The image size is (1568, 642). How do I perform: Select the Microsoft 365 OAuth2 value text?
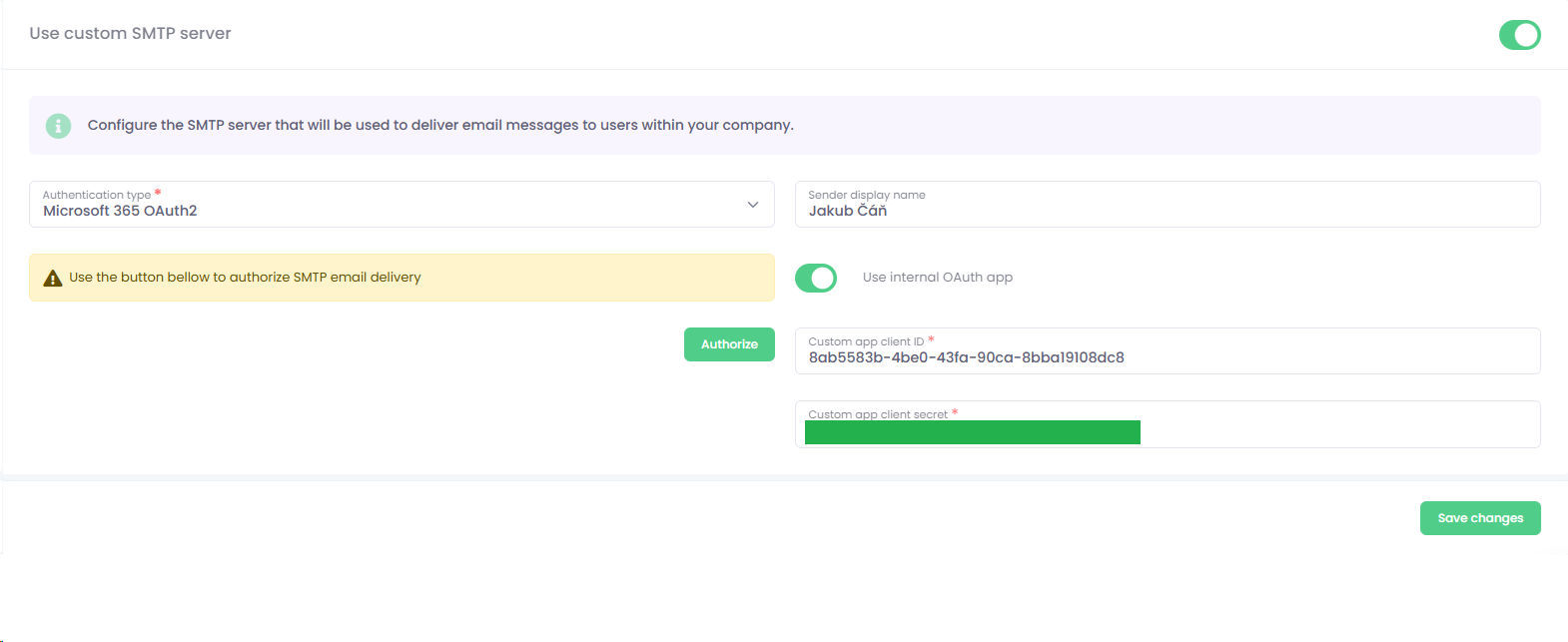(x=120, y=211)
